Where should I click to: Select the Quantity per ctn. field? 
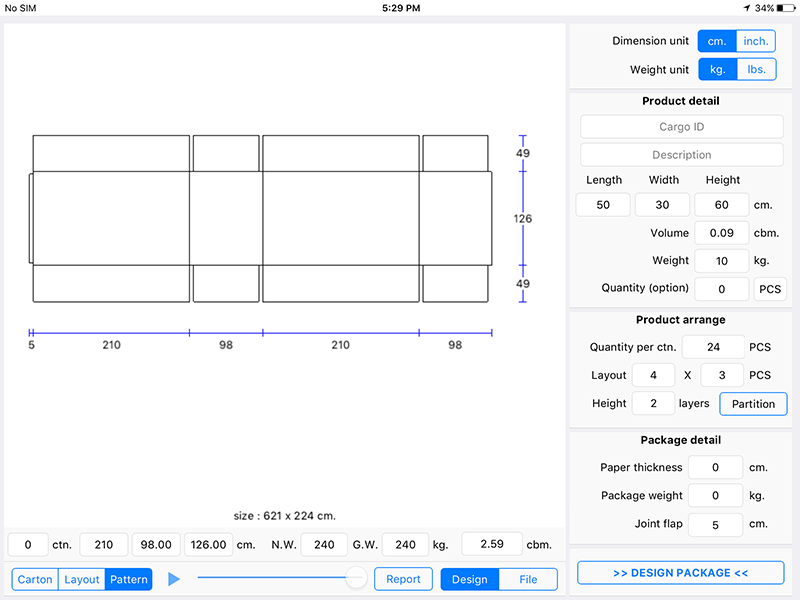tap(713, 347)
